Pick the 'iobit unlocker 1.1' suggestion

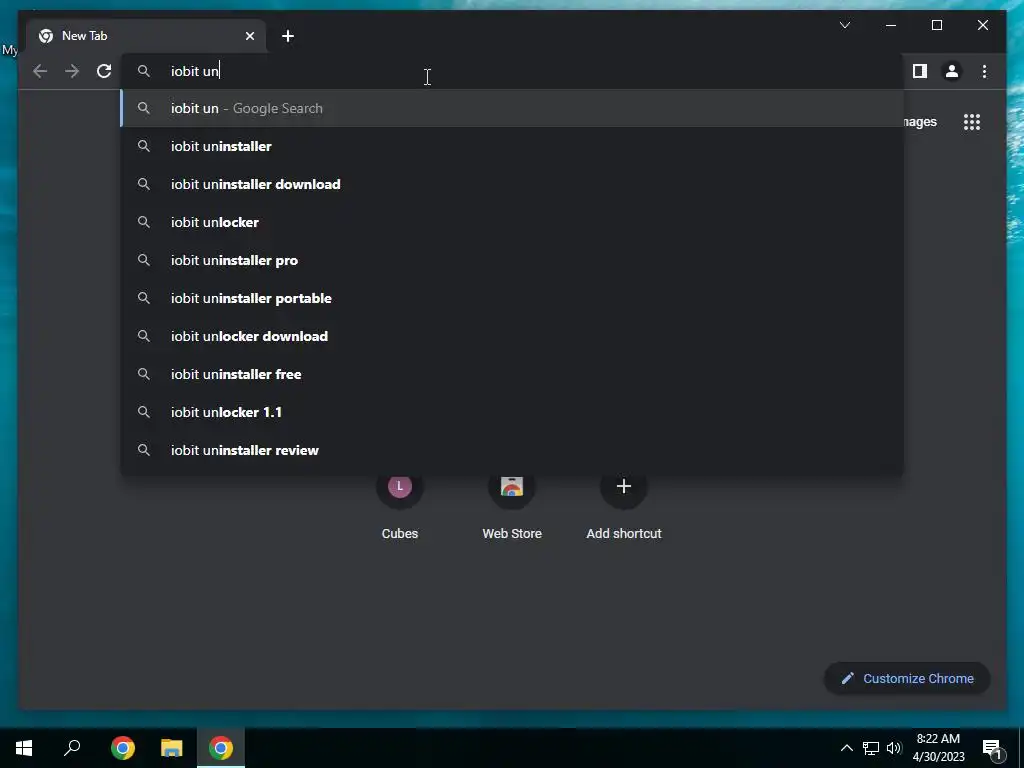513,412
